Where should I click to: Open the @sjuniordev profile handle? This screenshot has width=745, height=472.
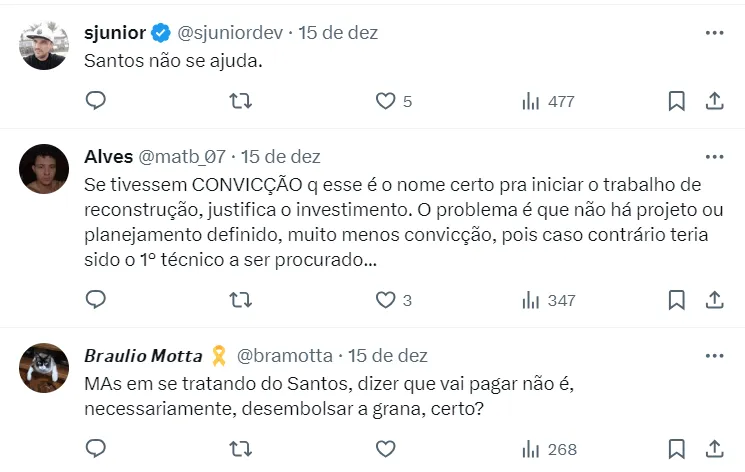230,33
